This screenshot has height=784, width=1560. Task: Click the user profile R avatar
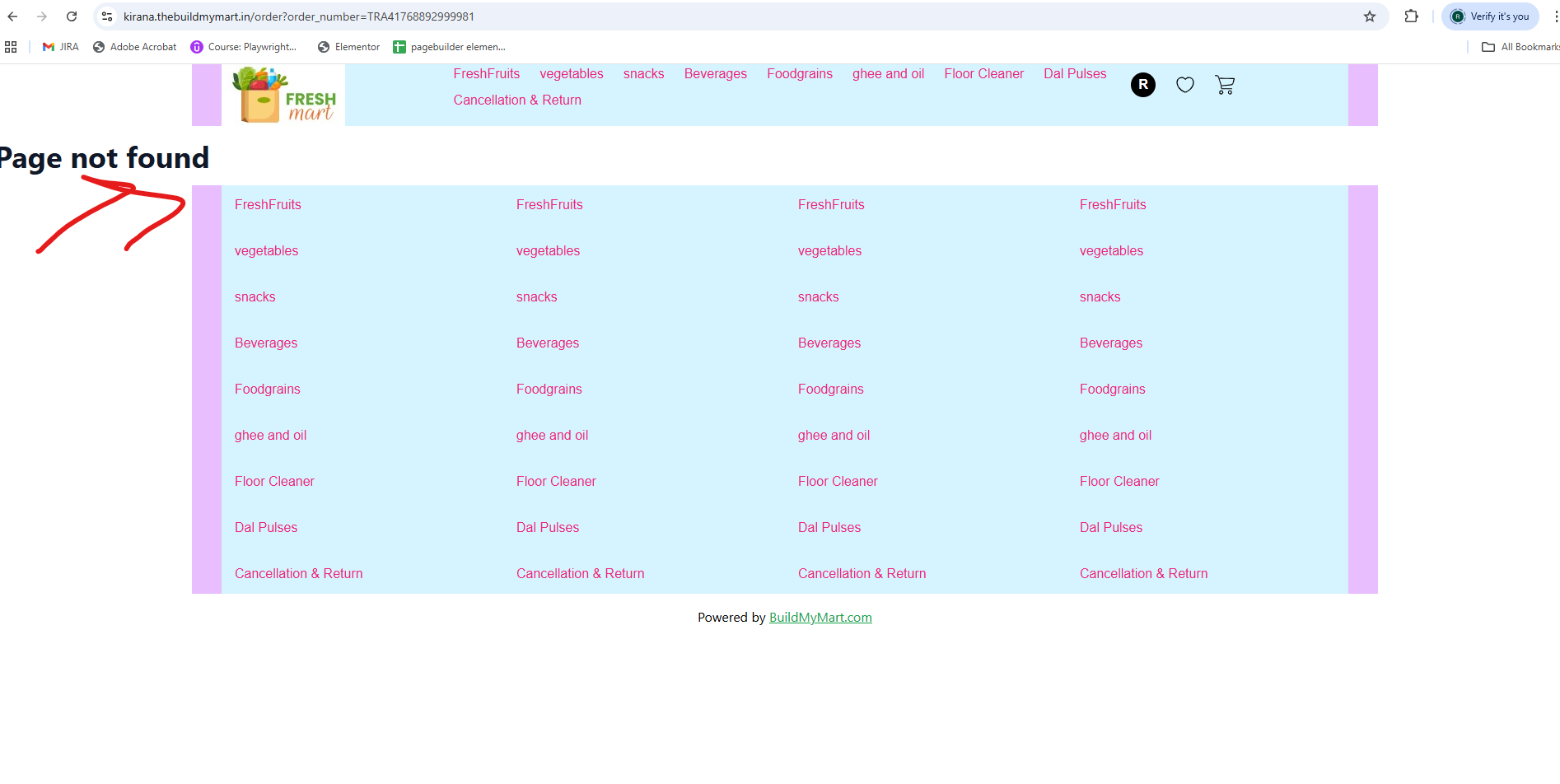click(1142, 85)
